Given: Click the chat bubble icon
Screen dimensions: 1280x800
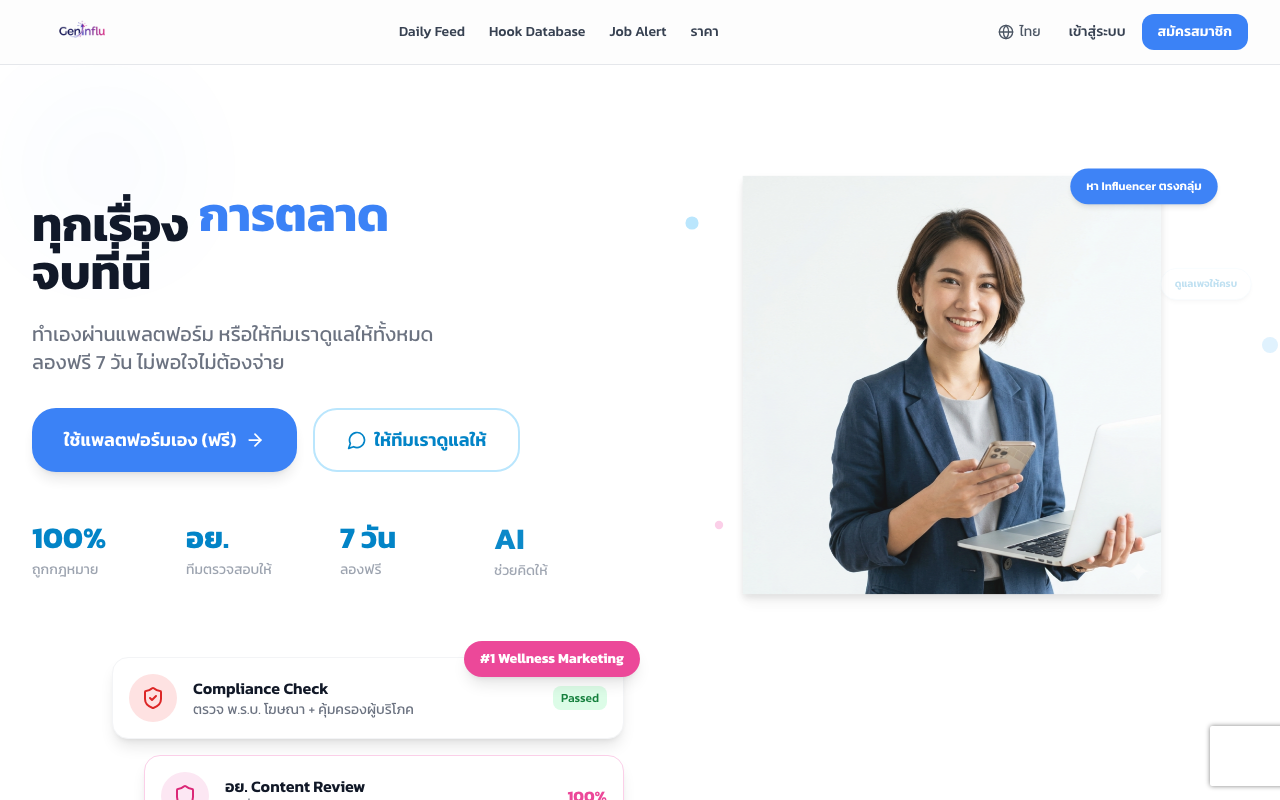Looking at the screenshot, I should tap(356, 440).
